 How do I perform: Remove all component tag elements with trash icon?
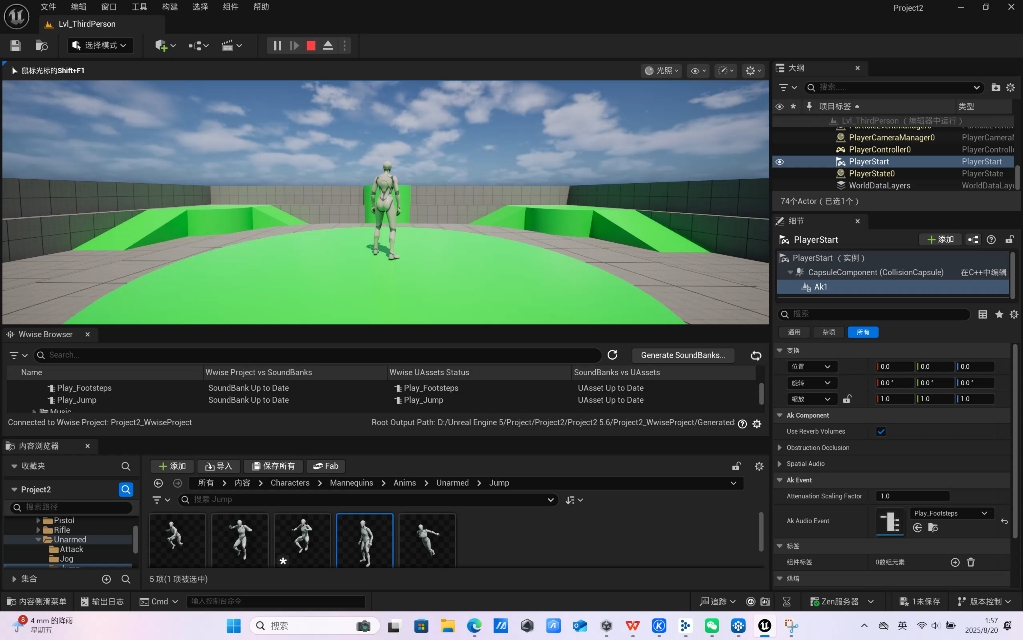click(x=971, y=562)
